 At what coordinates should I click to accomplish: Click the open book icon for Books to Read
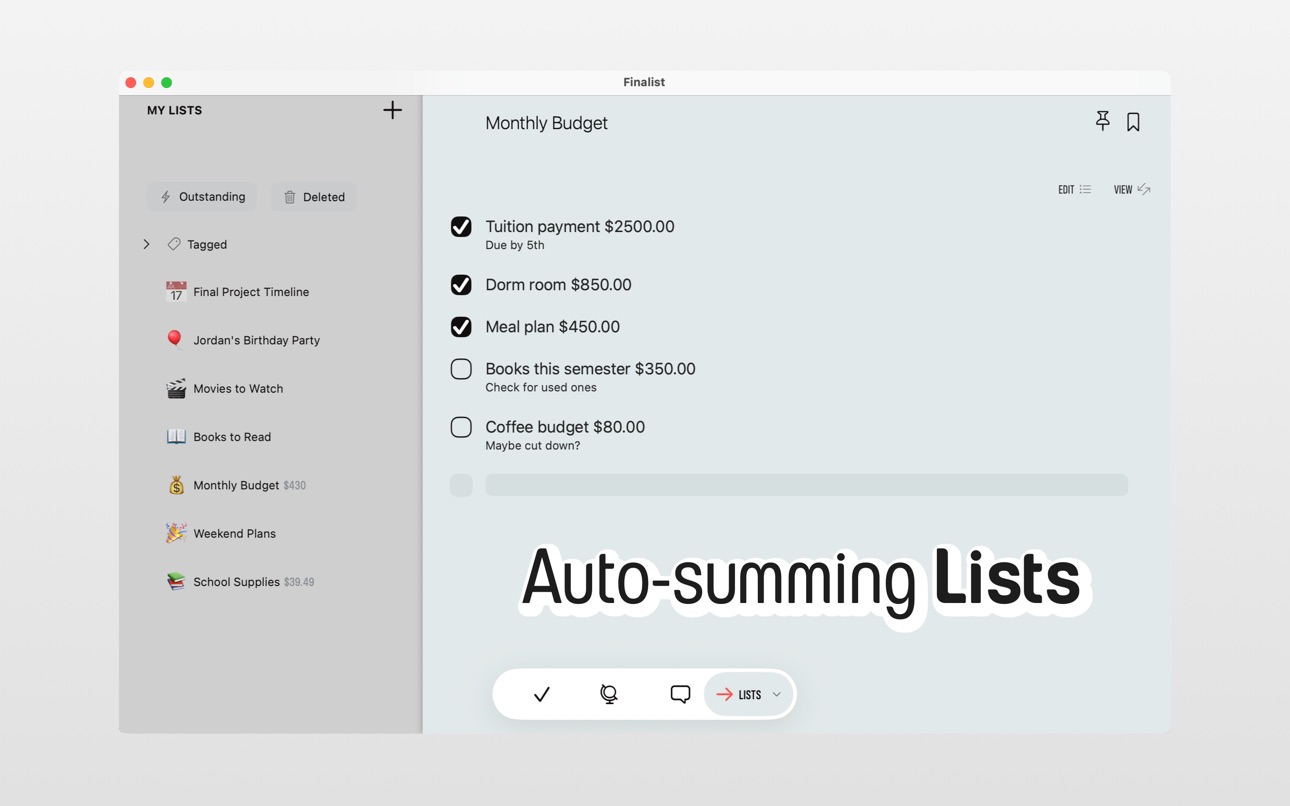[176, 437]
